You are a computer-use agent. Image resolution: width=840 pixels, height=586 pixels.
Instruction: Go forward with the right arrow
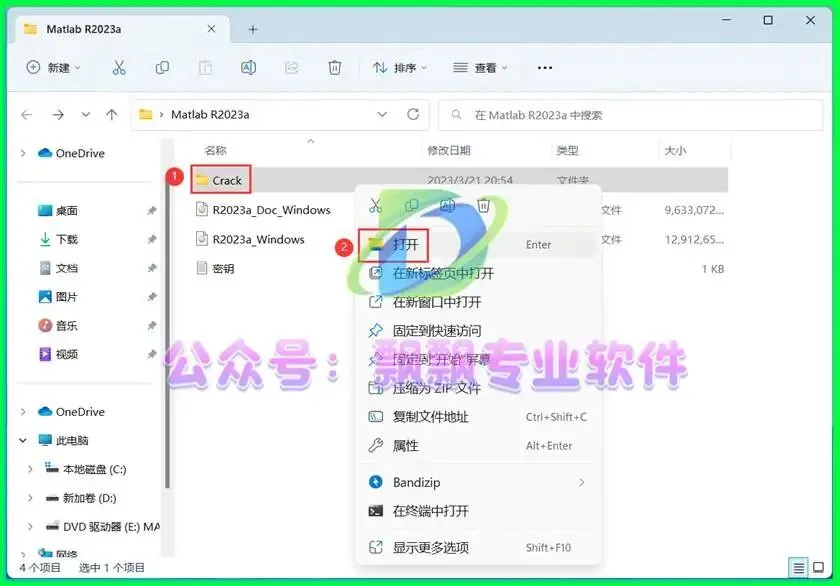58,114
